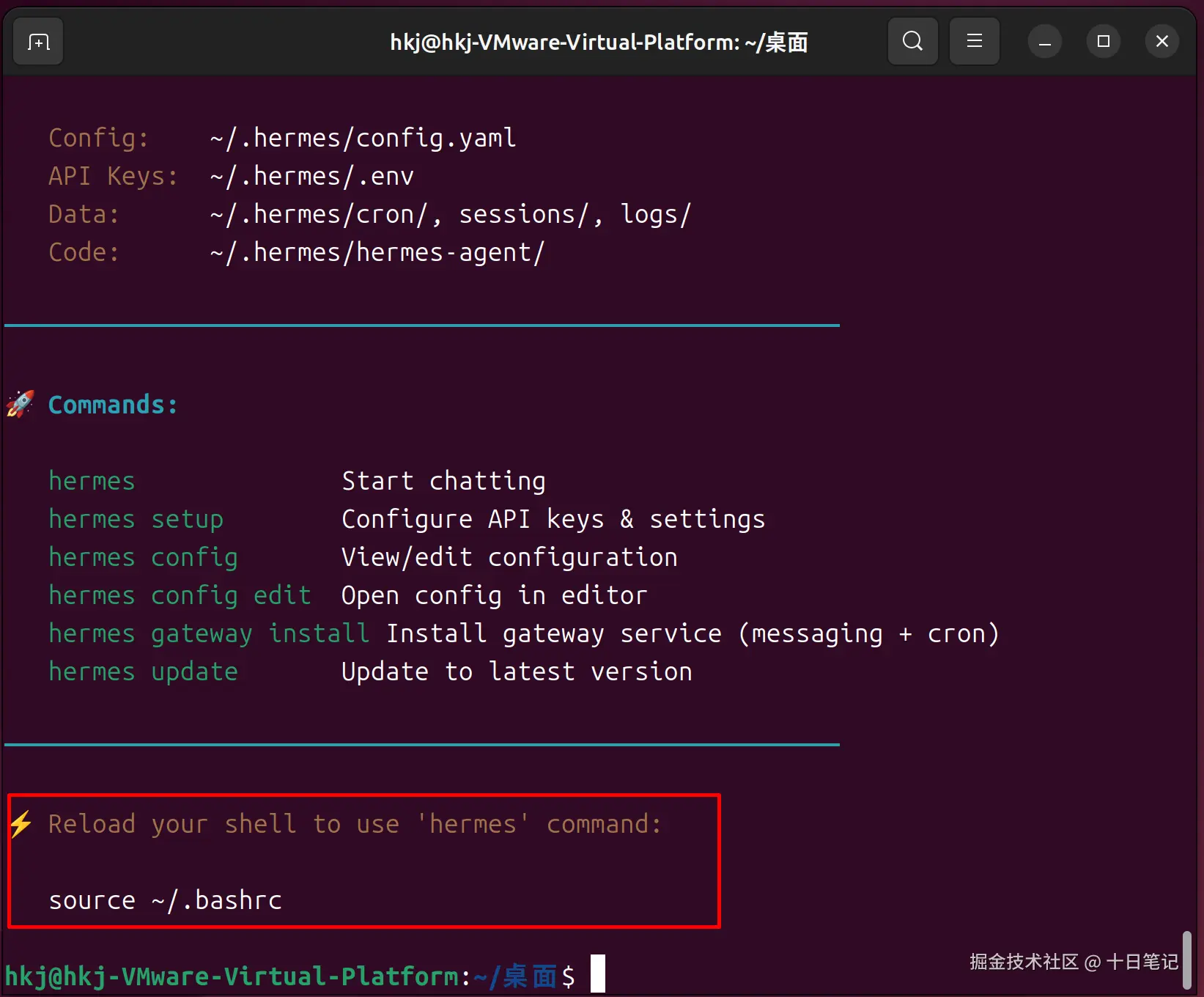Click the blue ~/桌面 directory in the prompt
The height and width of the screenshot is (997, 1204).
tap(516, 976)
